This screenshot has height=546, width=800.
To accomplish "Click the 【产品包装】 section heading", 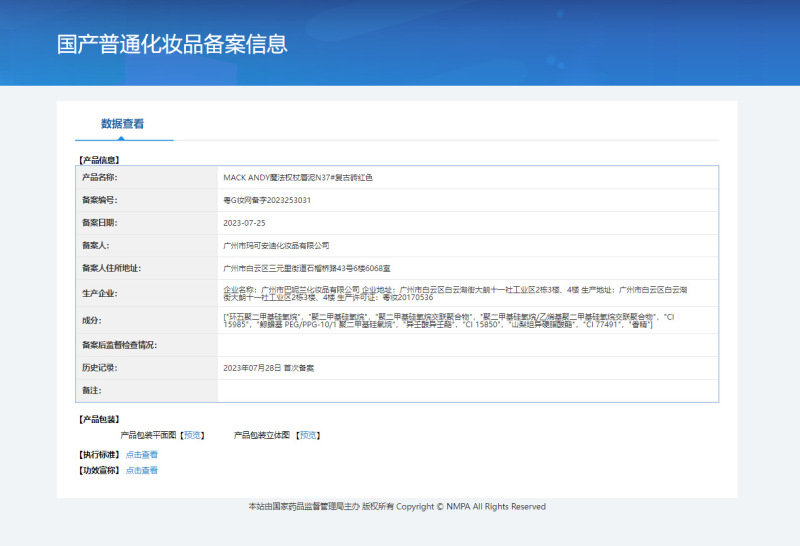I will coord(99,419).
